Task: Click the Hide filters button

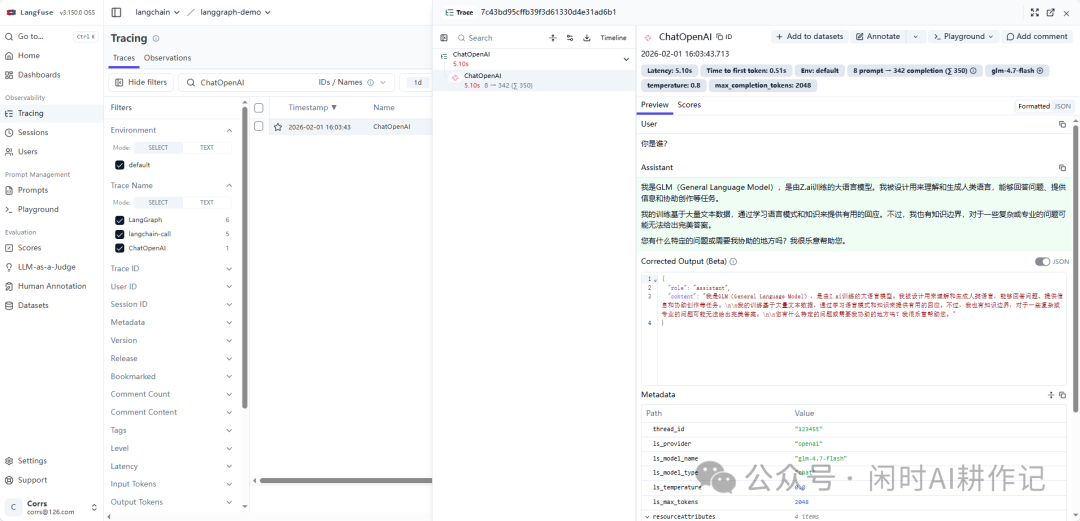Action: (x=141, y=83)
